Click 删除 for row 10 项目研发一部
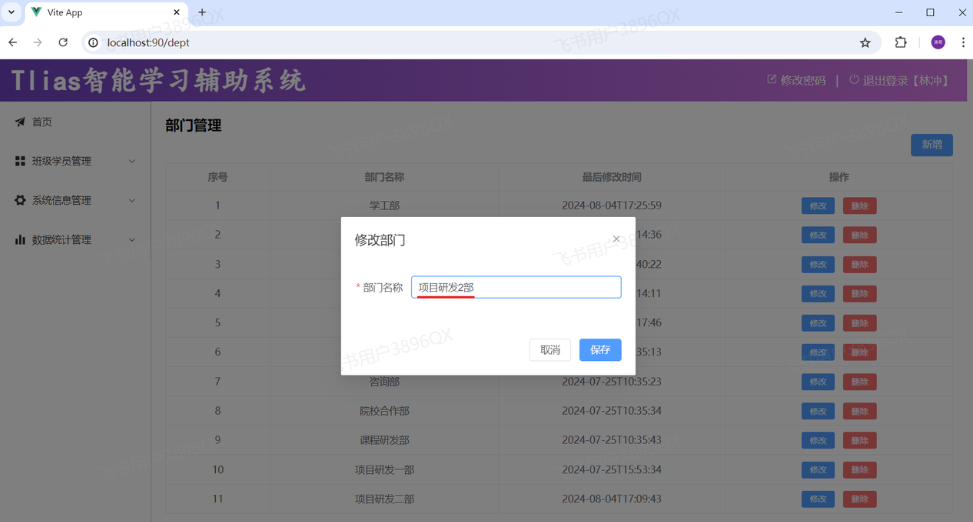Image resolution: width=973 pixels, height=522 pixels. coord(859,470)
